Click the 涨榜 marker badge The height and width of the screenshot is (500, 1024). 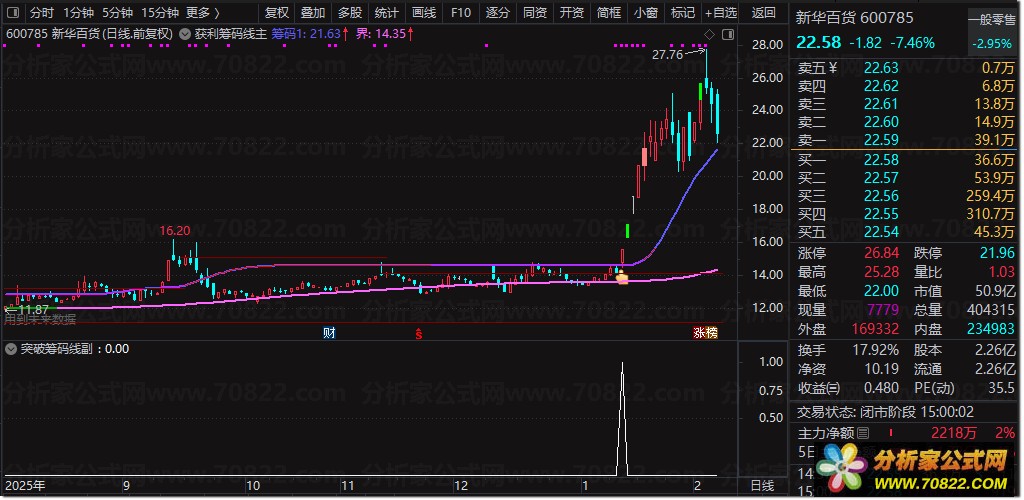click(705, 333)
